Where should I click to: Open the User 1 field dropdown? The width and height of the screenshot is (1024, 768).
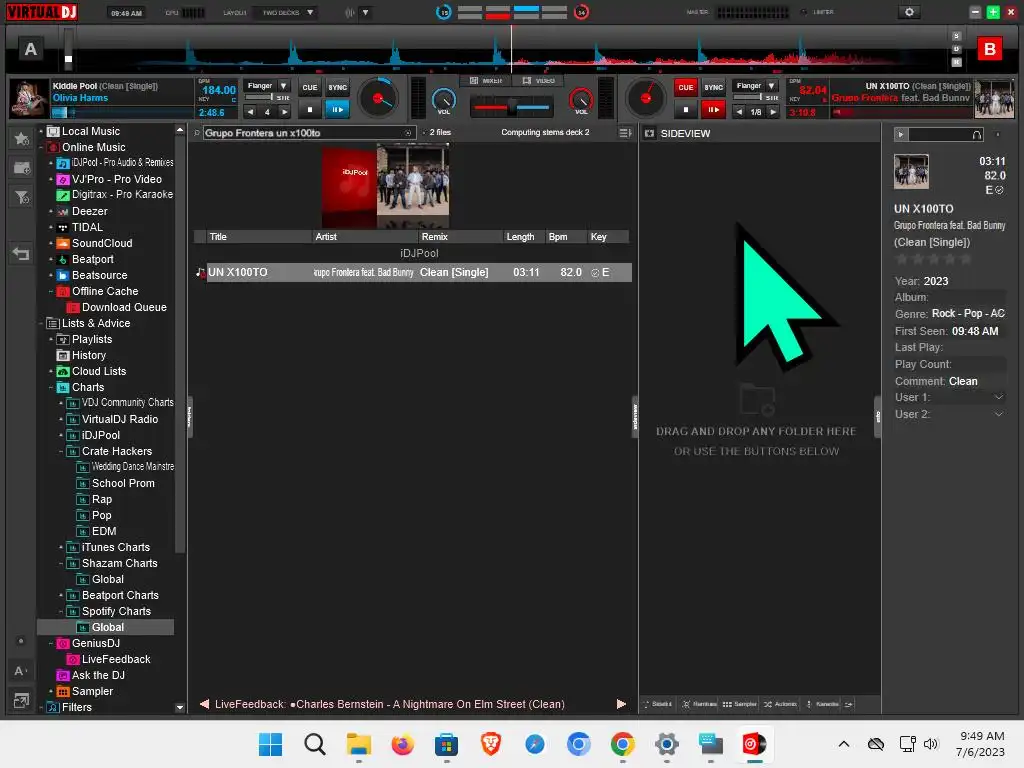point(998,397)
